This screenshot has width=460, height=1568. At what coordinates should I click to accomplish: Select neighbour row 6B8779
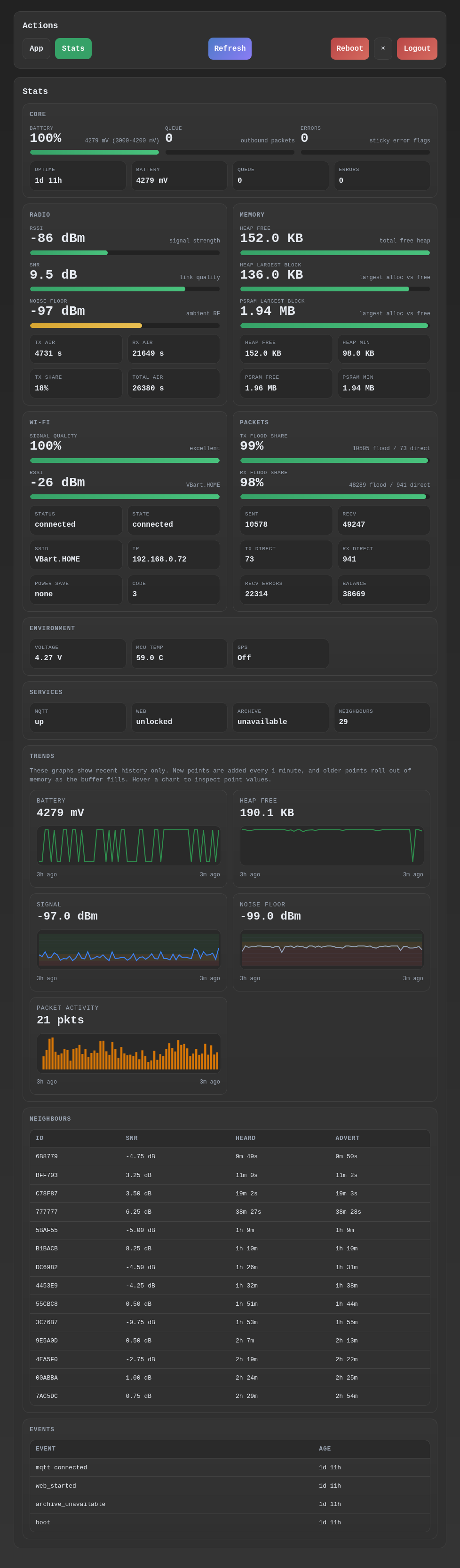(230, 1157)
